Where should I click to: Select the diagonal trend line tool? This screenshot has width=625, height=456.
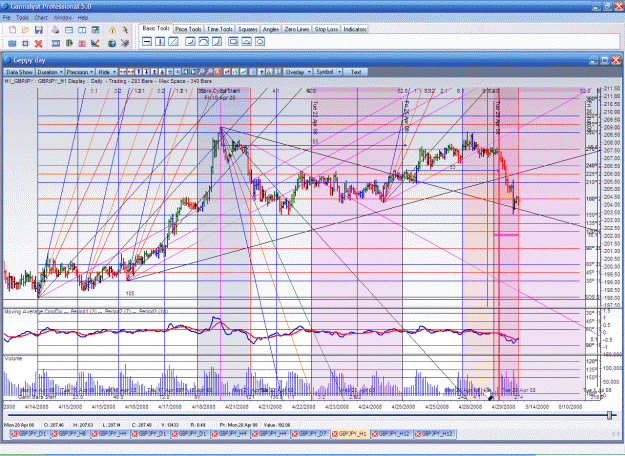click(173, 41)
